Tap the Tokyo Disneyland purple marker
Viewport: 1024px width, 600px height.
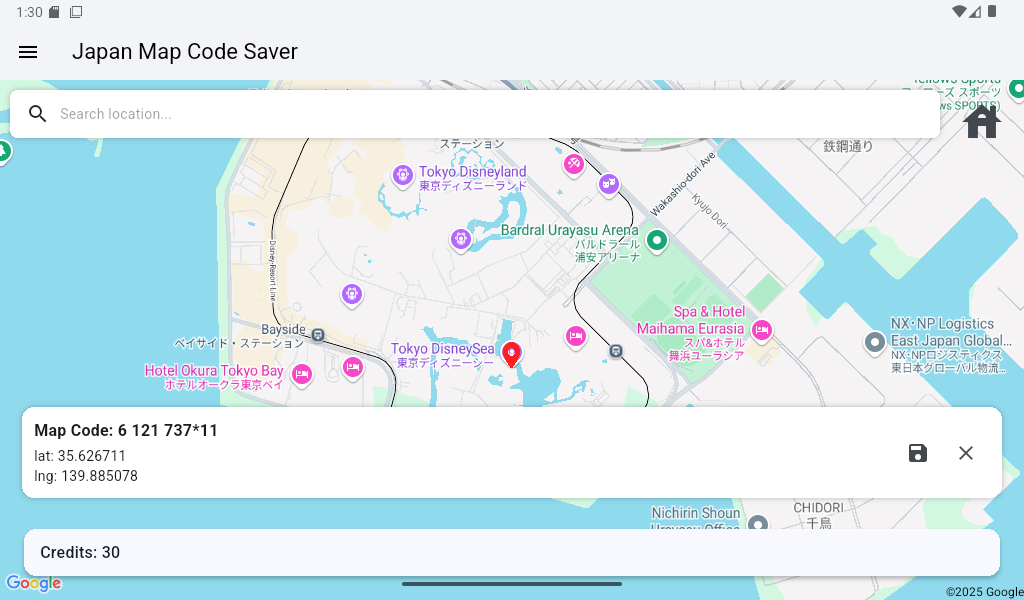[402, 176]
